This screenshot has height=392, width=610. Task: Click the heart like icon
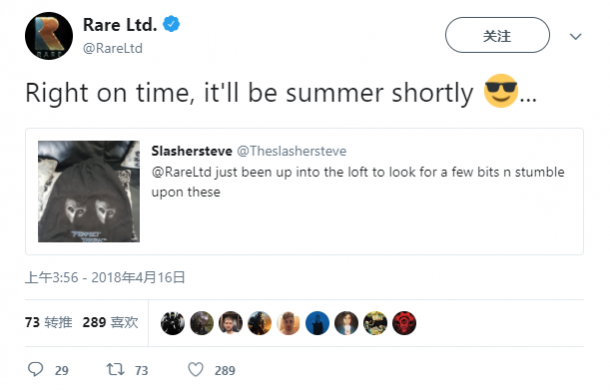pos(196,369)
